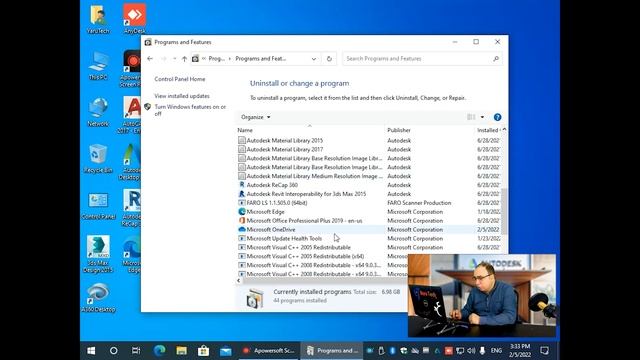640x360 pixels.
Task: Click the taskbar search circle icon
Action: [113, 351]
